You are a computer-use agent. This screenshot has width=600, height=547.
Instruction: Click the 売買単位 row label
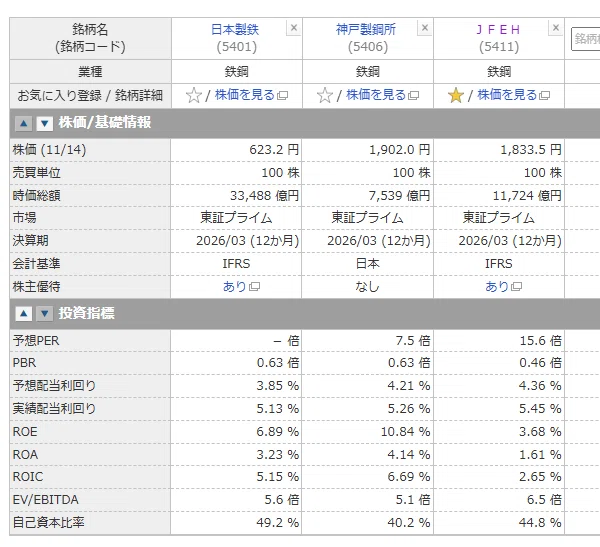[x=37, y=173]
